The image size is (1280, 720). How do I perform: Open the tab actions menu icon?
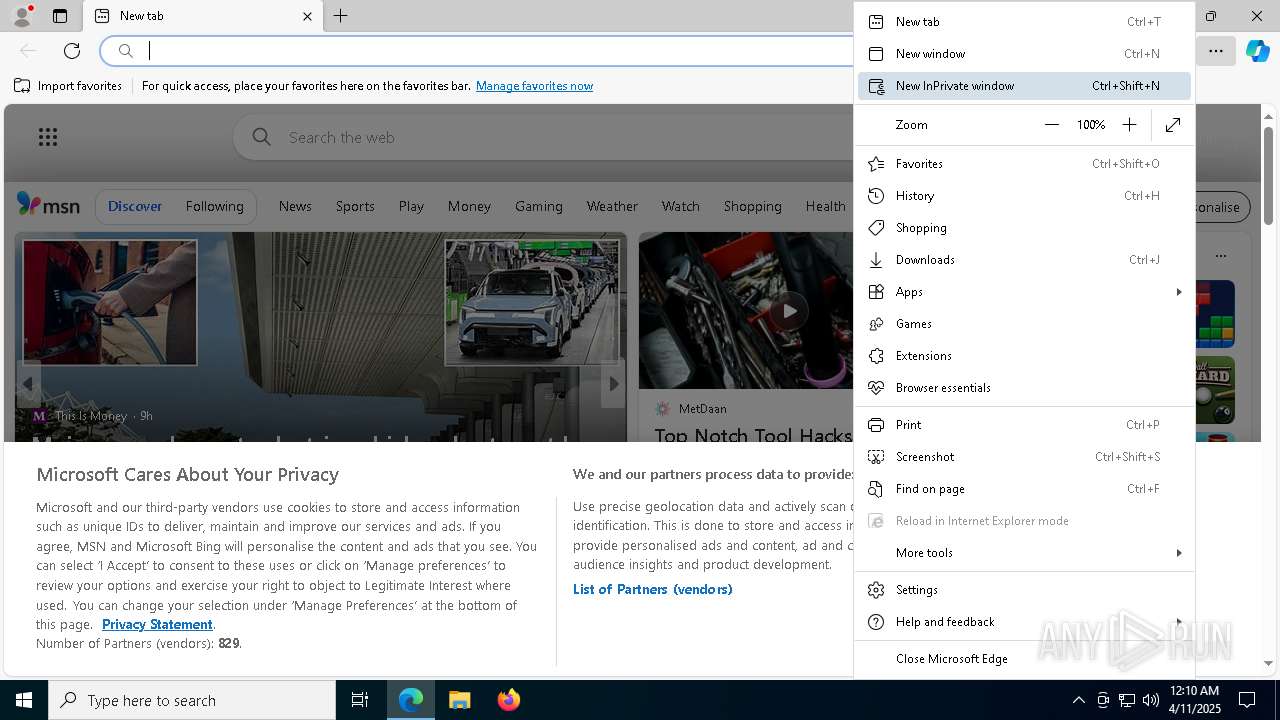click(60, 16)
